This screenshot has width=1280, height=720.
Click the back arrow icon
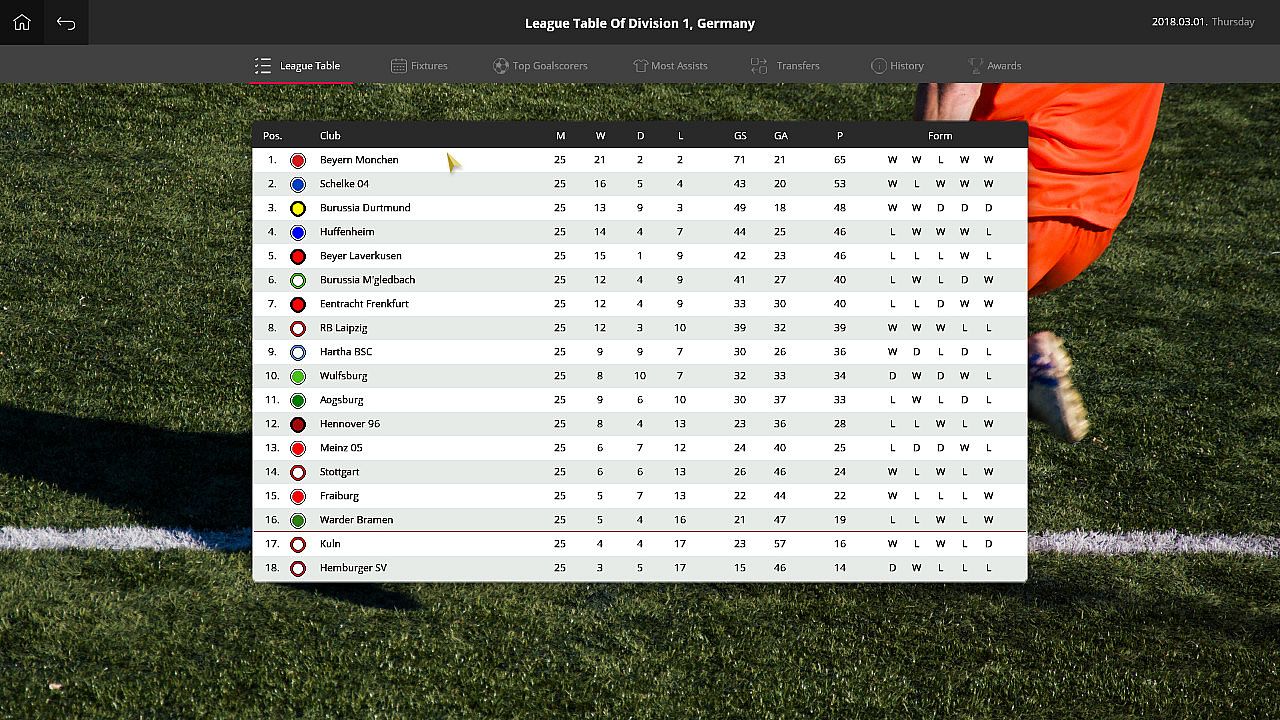[x=66, y=22]
